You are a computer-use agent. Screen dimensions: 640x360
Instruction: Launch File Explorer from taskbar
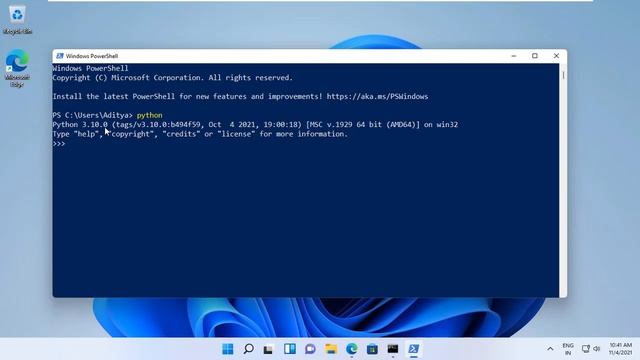331,349
